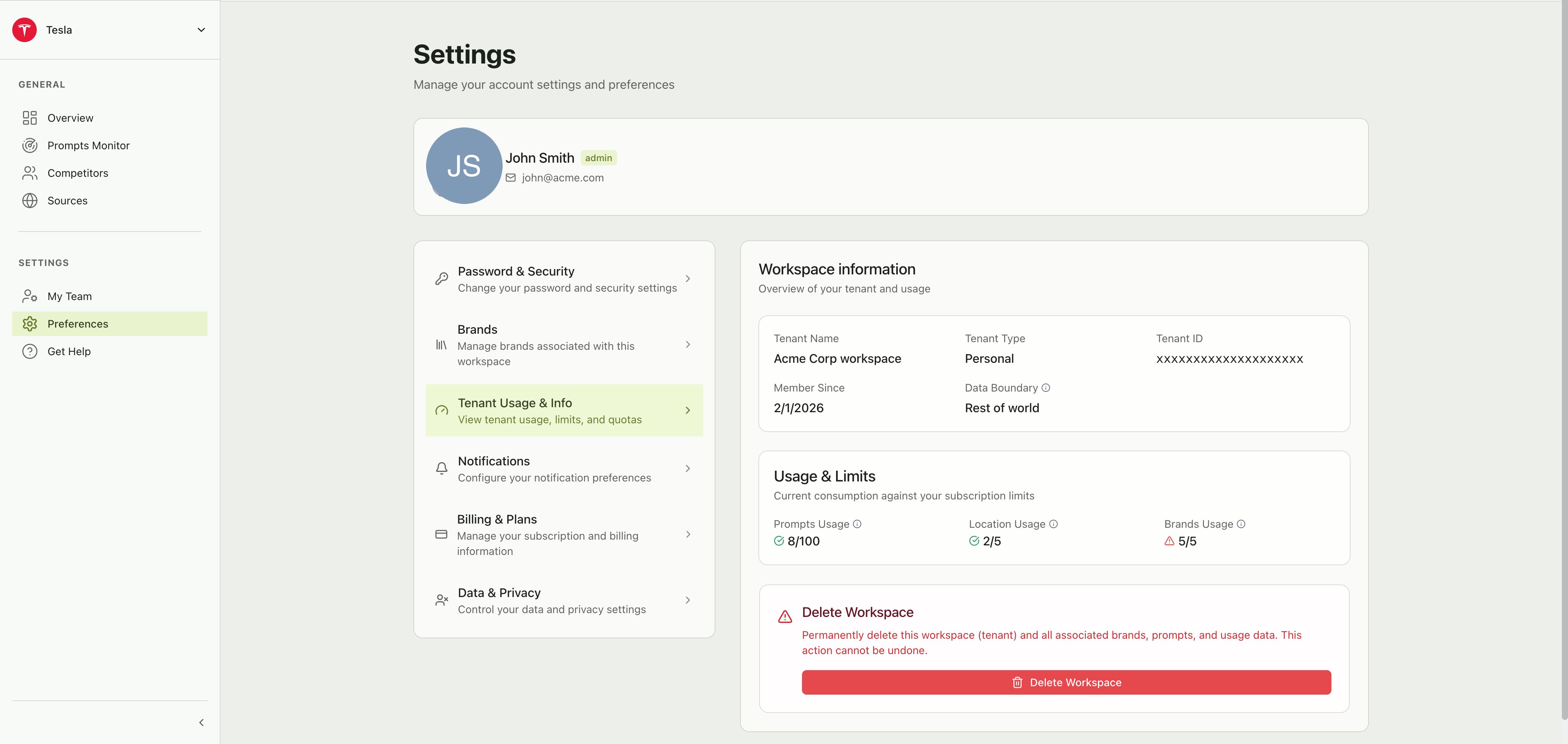Expand Password & Security chevron

click(688, 279)
